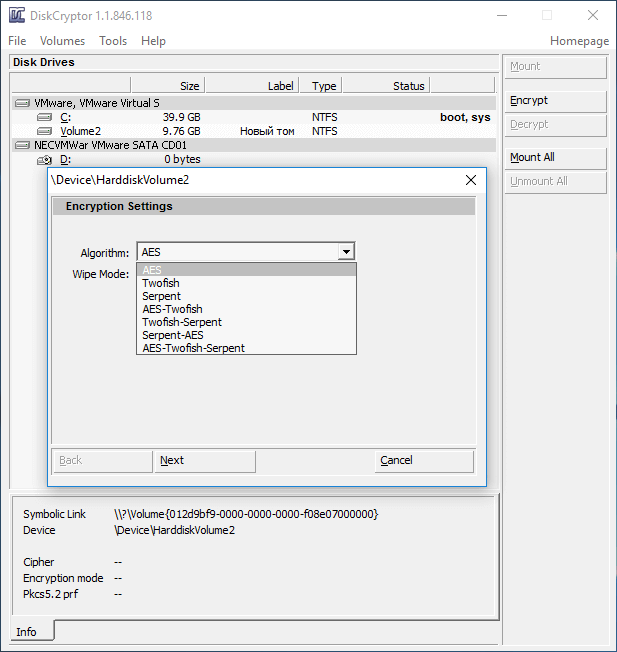
Task: Click the Status column header
Action: coord(386,86)
